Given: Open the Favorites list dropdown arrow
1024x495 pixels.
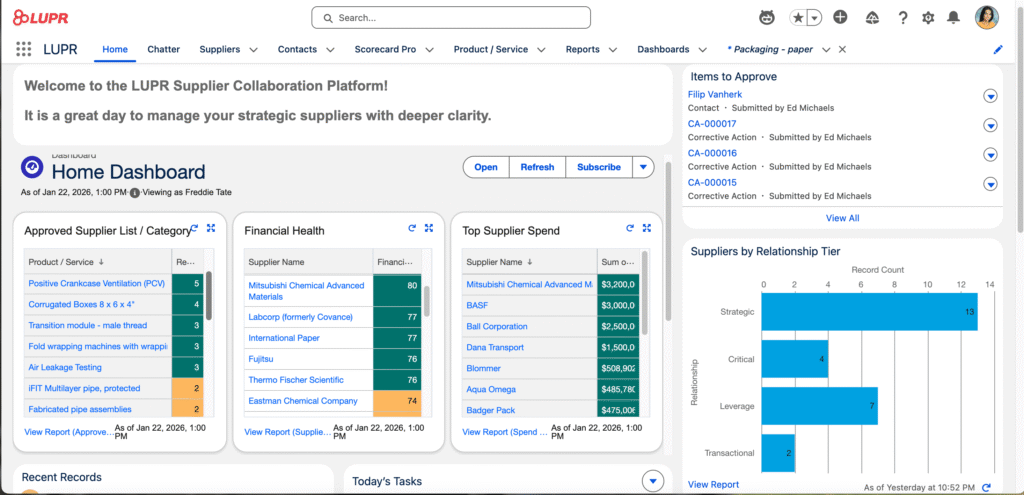Looking at the screenshot, I should pos(814,18).
